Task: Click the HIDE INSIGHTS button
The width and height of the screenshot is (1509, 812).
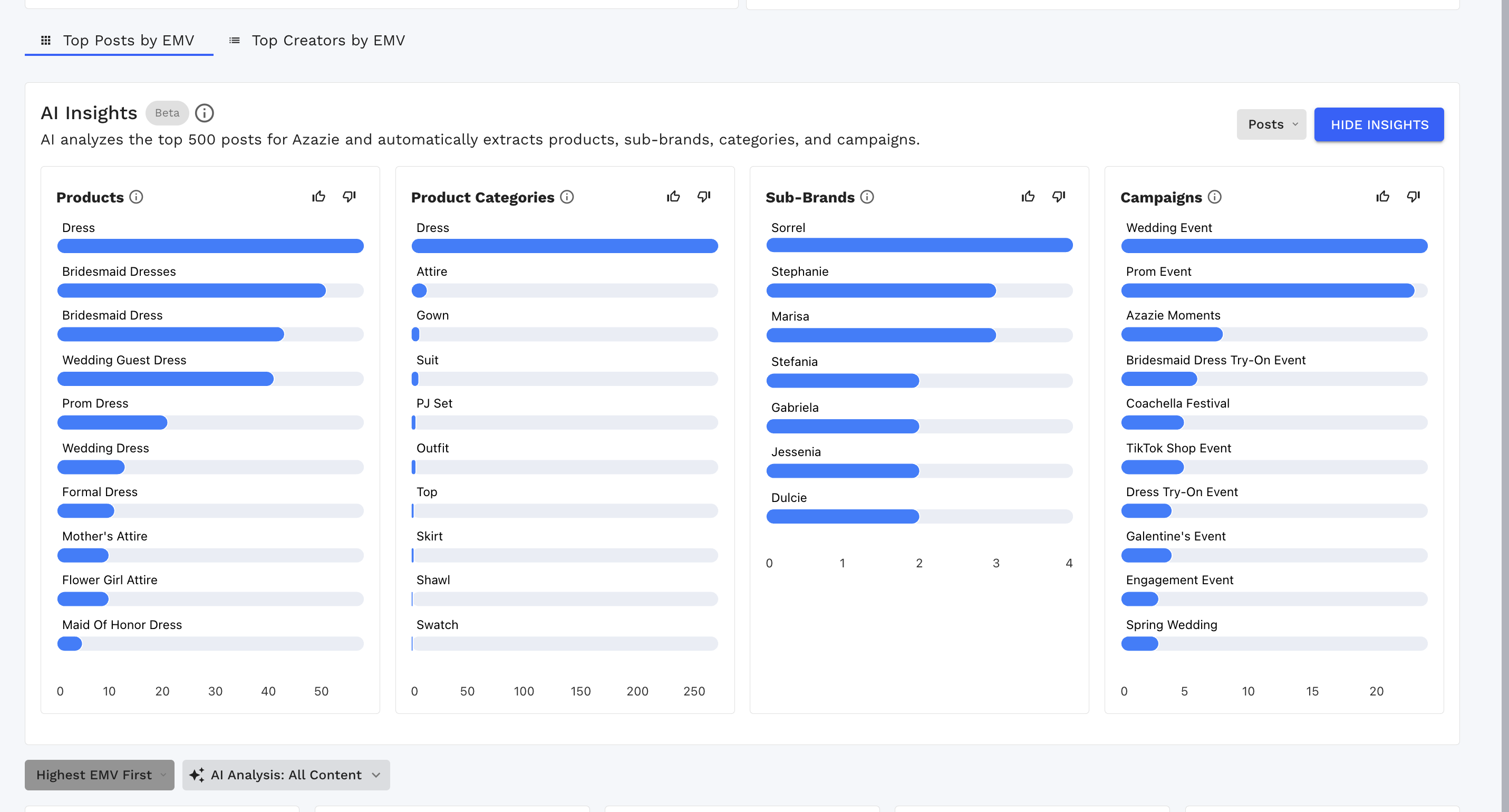Action: [x=1379, y=124]
